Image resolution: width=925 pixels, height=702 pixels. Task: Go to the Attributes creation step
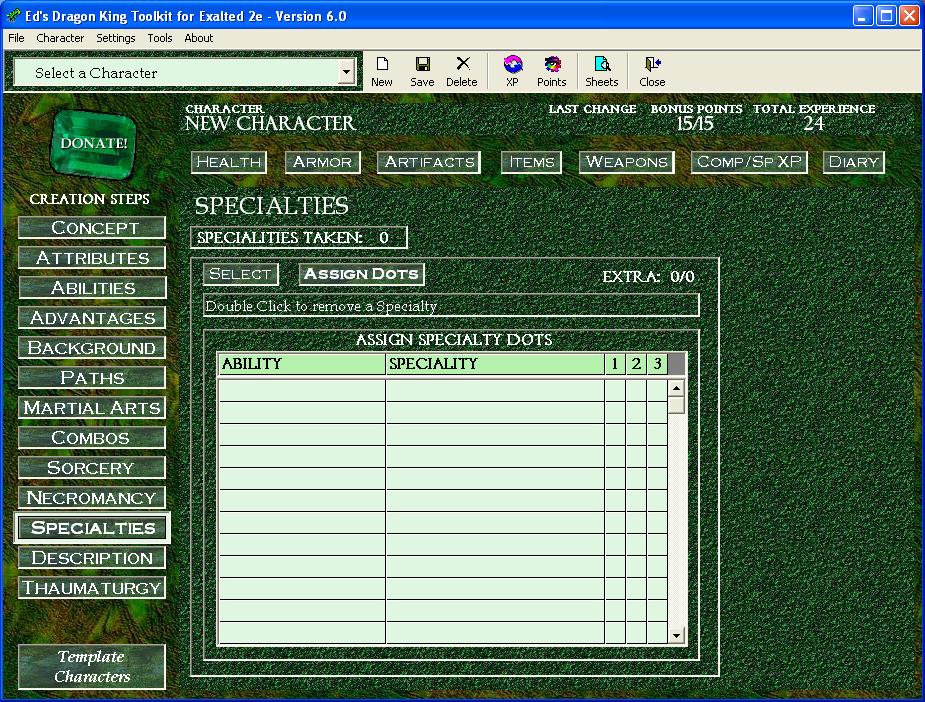(x=92, y=258)
